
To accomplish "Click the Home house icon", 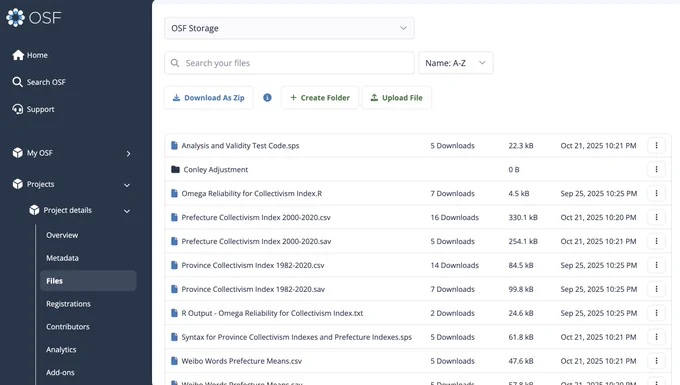I will 18,55.
